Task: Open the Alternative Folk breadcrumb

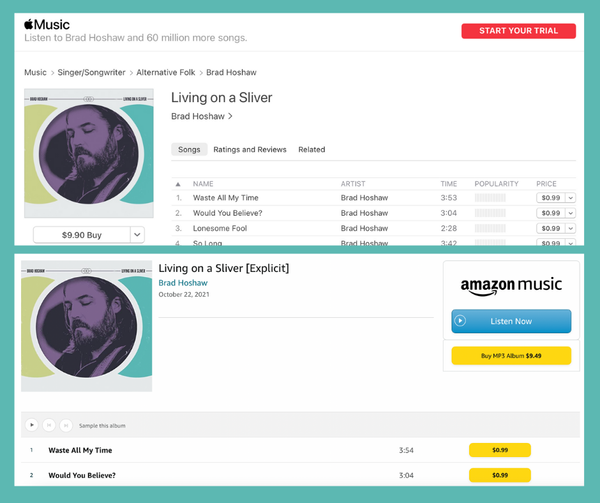Action: coord(166,72)
